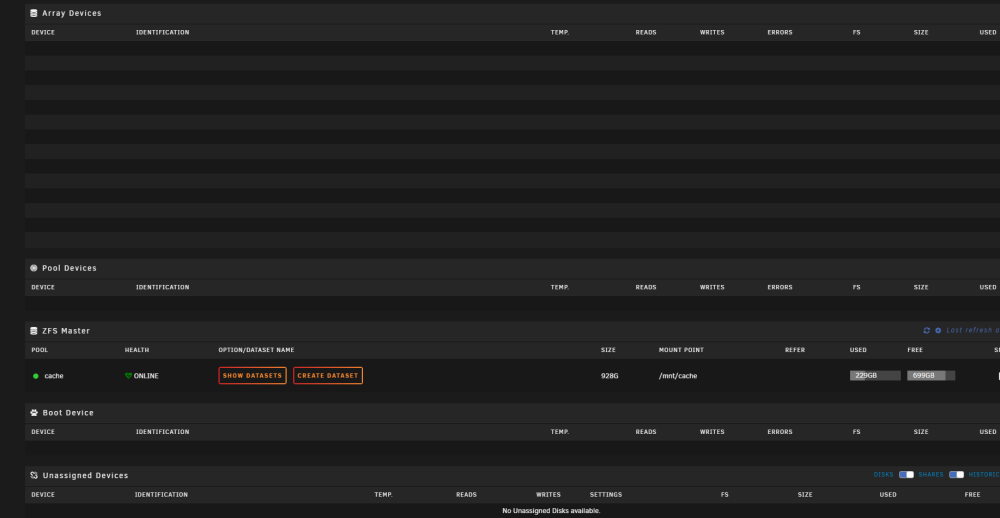Click the ZFS Master section icon
The height and width of the screenshot is (518, 1000).
(34, 330)
